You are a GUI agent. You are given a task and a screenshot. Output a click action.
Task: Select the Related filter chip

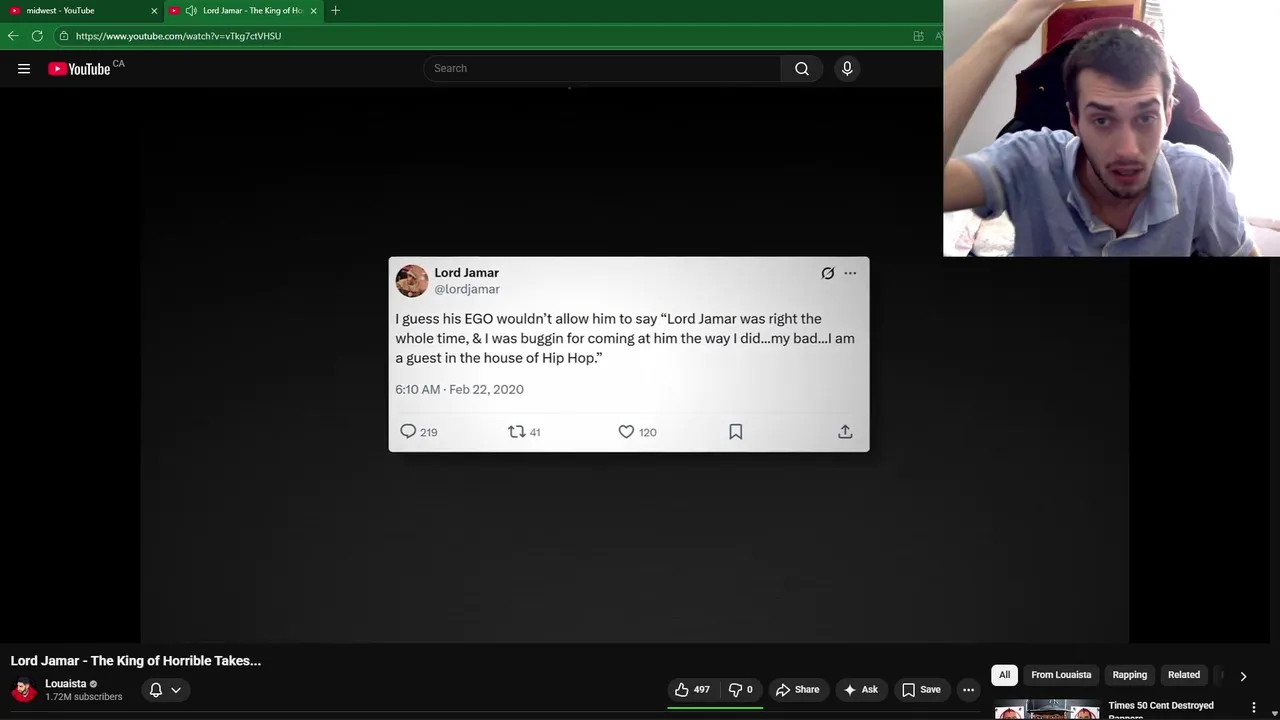coord(1184,675)
